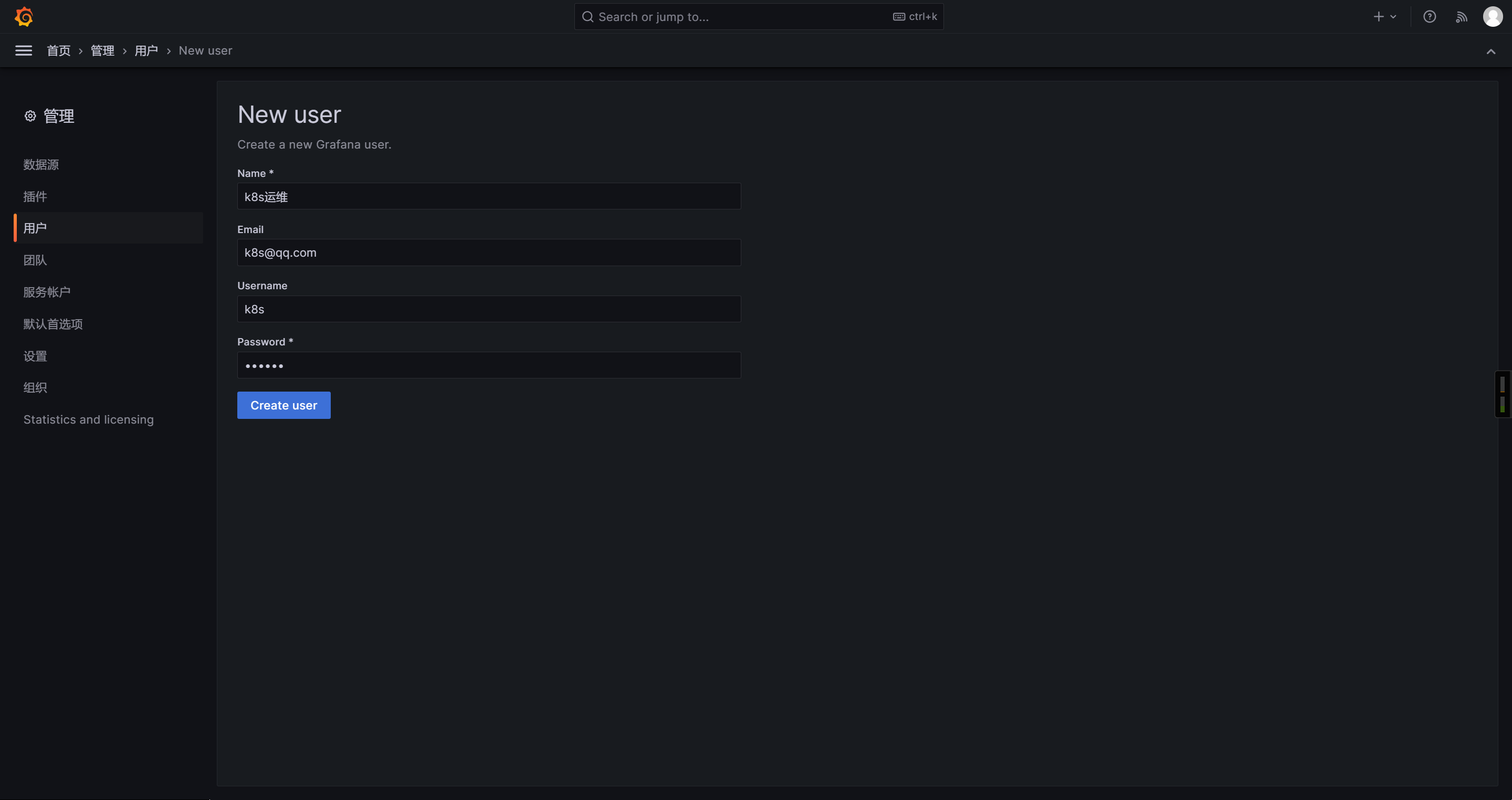Open 服务帐户 in the sidebar

pos(47,292)
